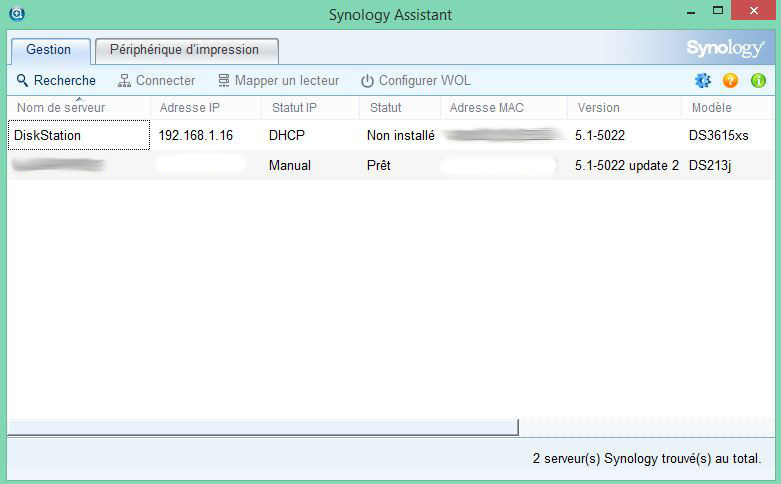Click the Statut column header

(400, 108)
